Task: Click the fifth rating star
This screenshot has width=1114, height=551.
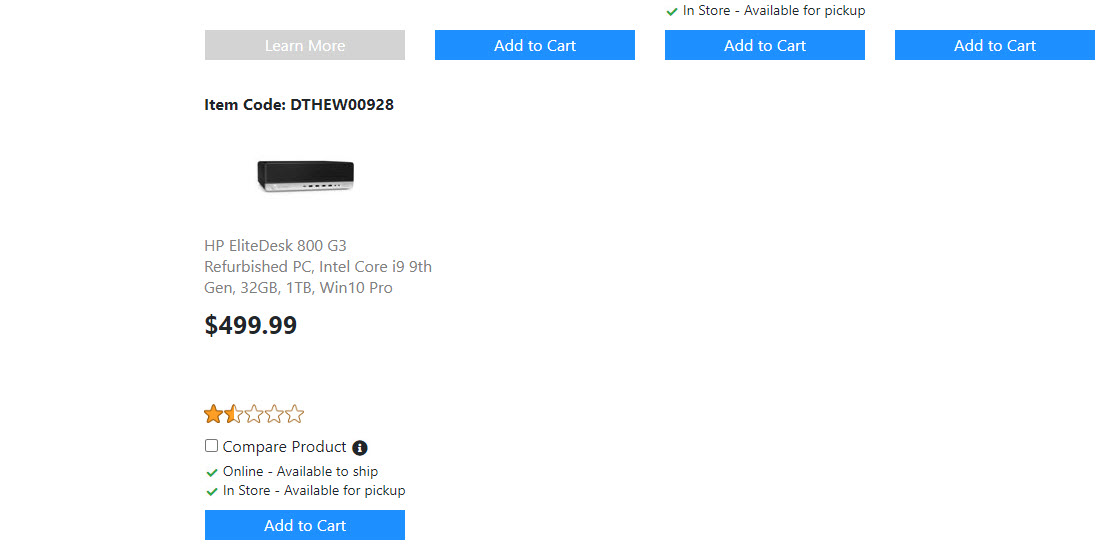Action: point(294,414)
